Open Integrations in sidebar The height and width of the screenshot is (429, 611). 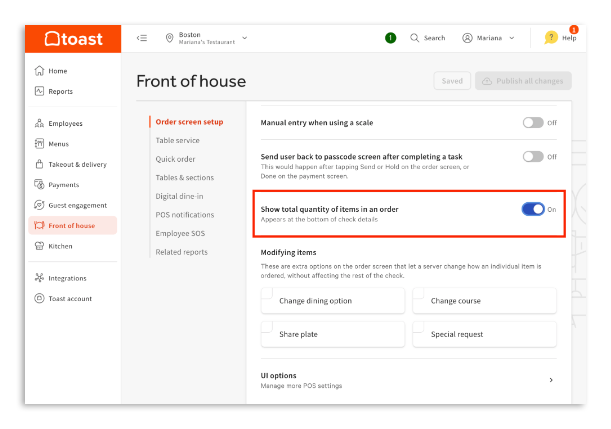pos(66,278)
